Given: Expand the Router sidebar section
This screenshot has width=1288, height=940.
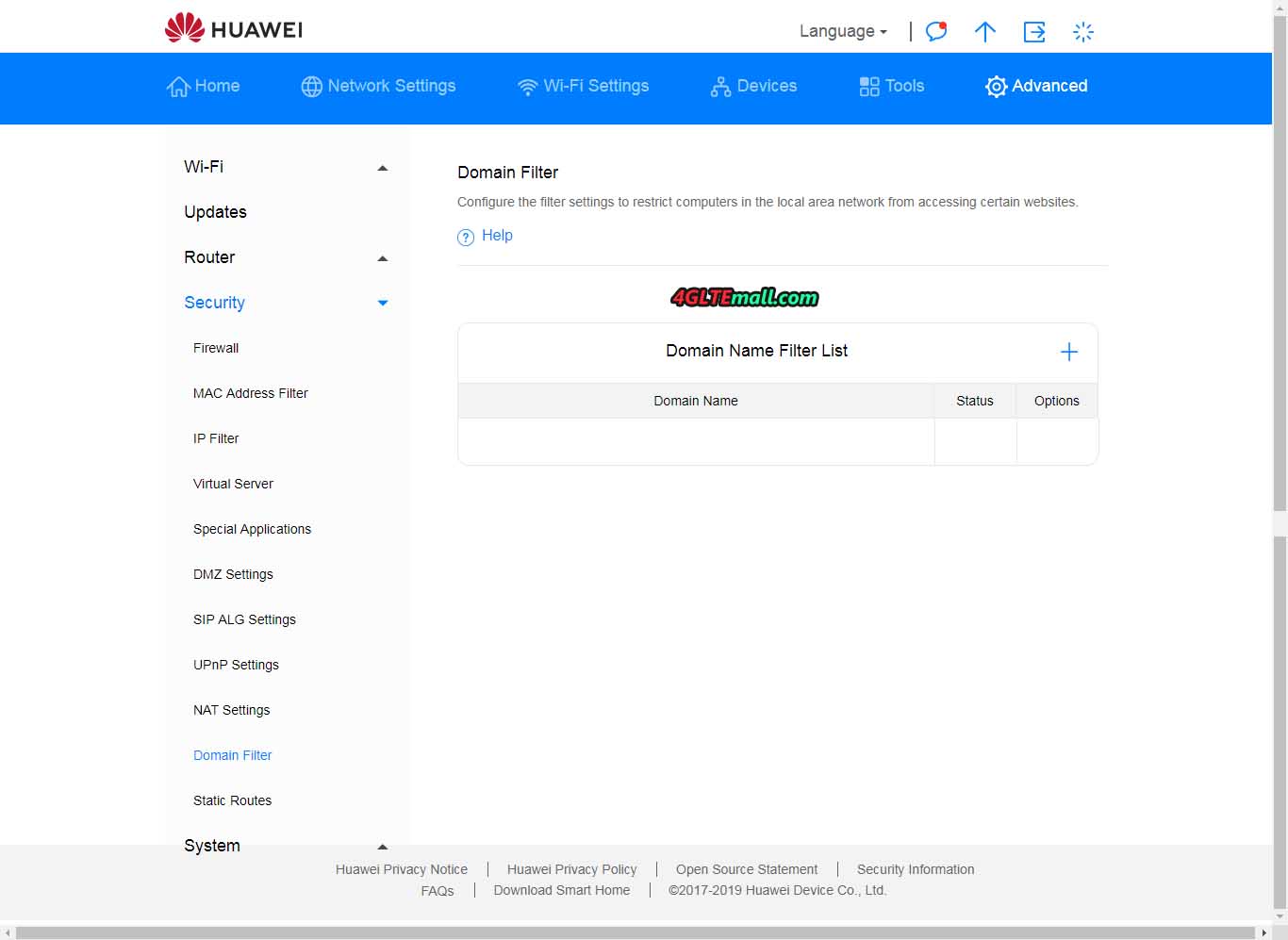Looking at the screenshot, I should 382,258.
